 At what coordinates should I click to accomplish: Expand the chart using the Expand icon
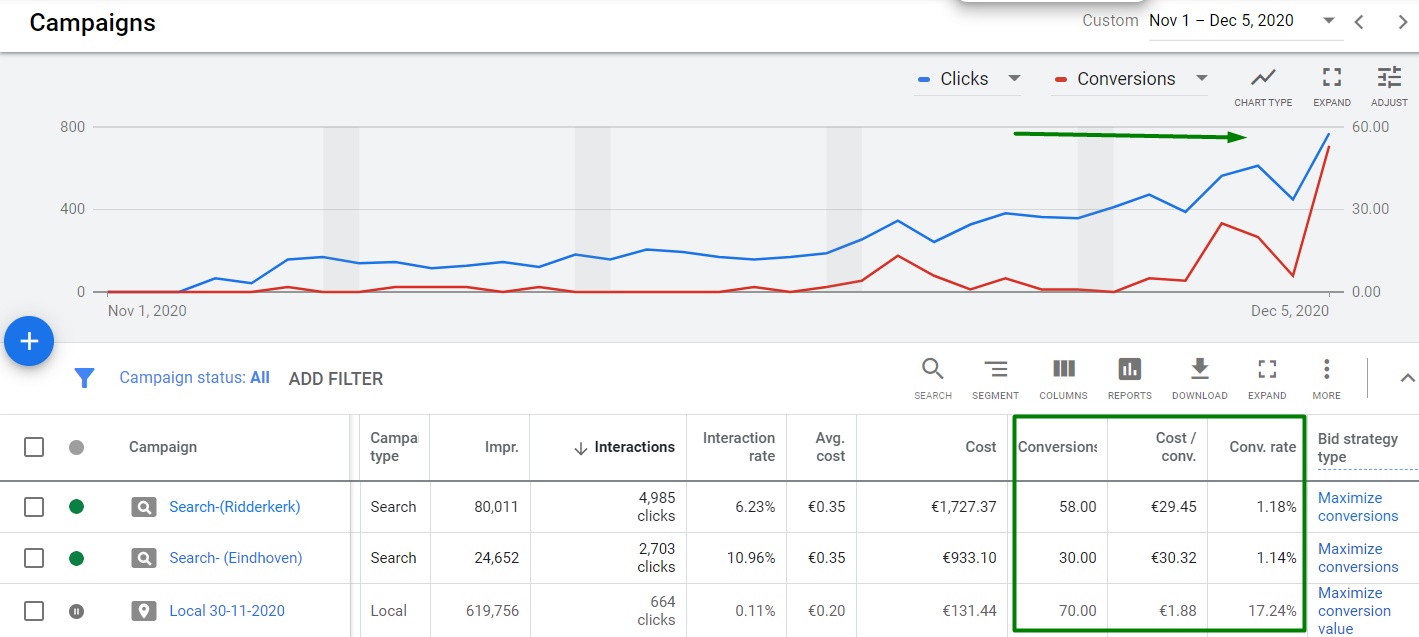pos(1331,78)
